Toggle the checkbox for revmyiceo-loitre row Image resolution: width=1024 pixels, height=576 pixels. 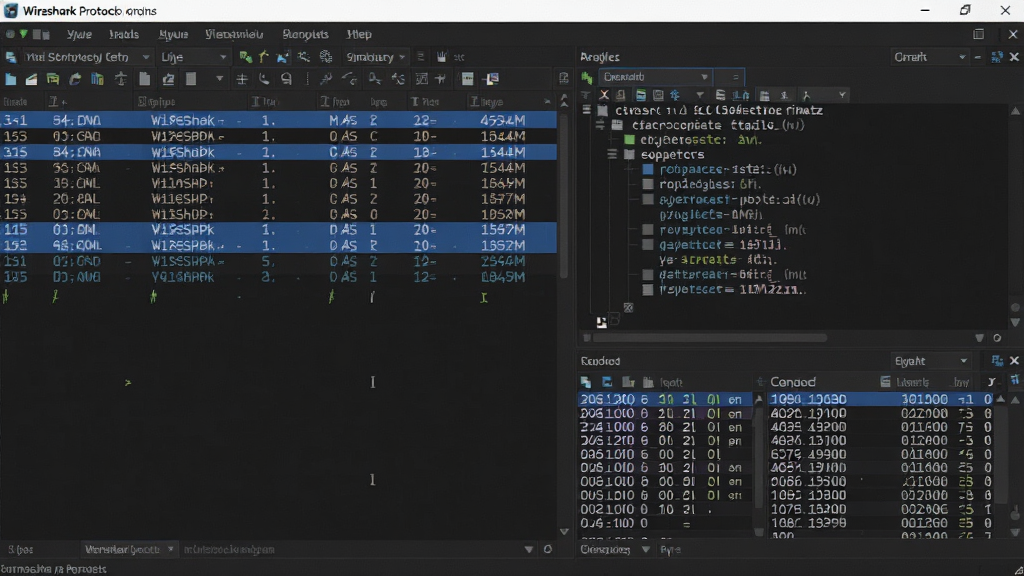coord(648,230)
